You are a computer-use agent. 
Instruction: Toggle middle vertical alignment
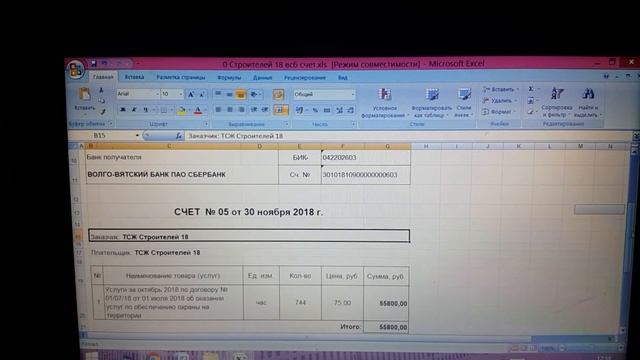pyautogui.click(x=229, y=94)
